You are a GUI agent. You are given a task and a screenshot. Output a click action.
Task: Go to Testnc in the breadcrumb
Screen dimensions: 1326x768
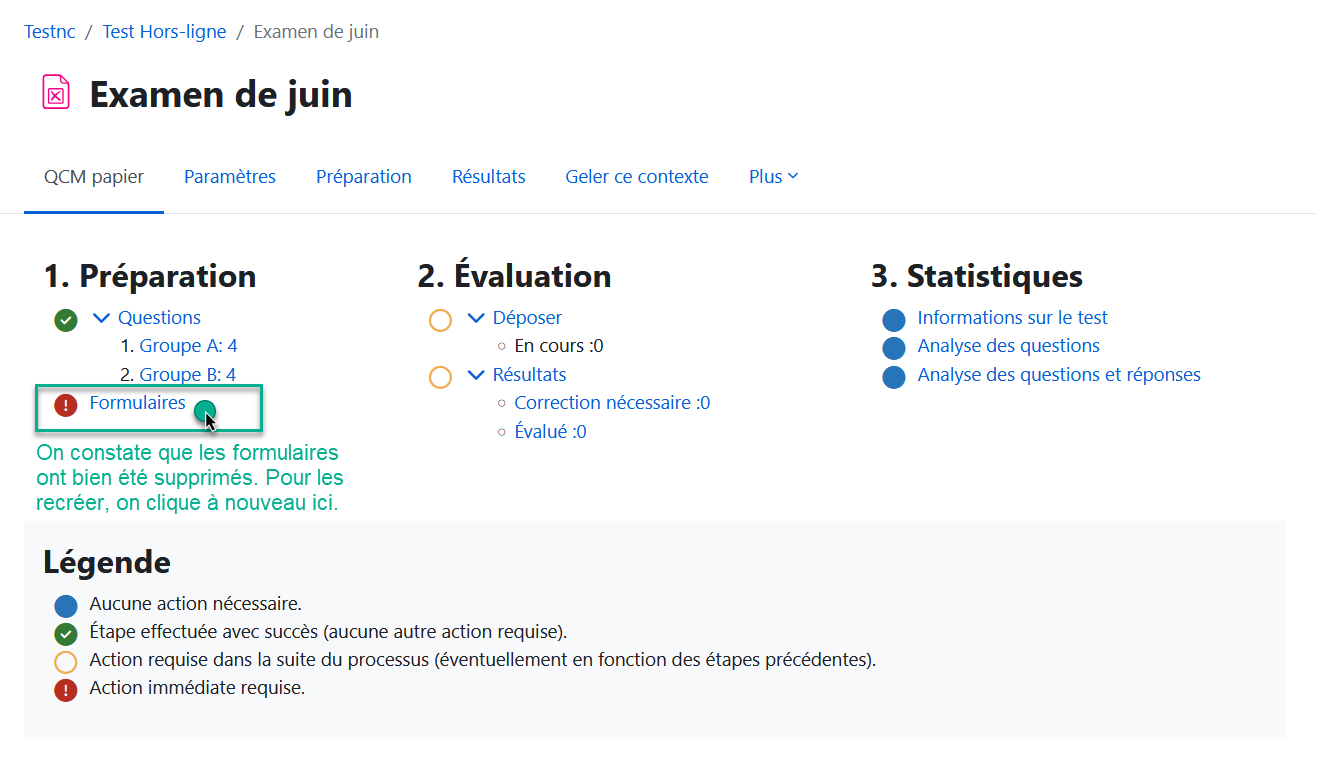(50, 32)
